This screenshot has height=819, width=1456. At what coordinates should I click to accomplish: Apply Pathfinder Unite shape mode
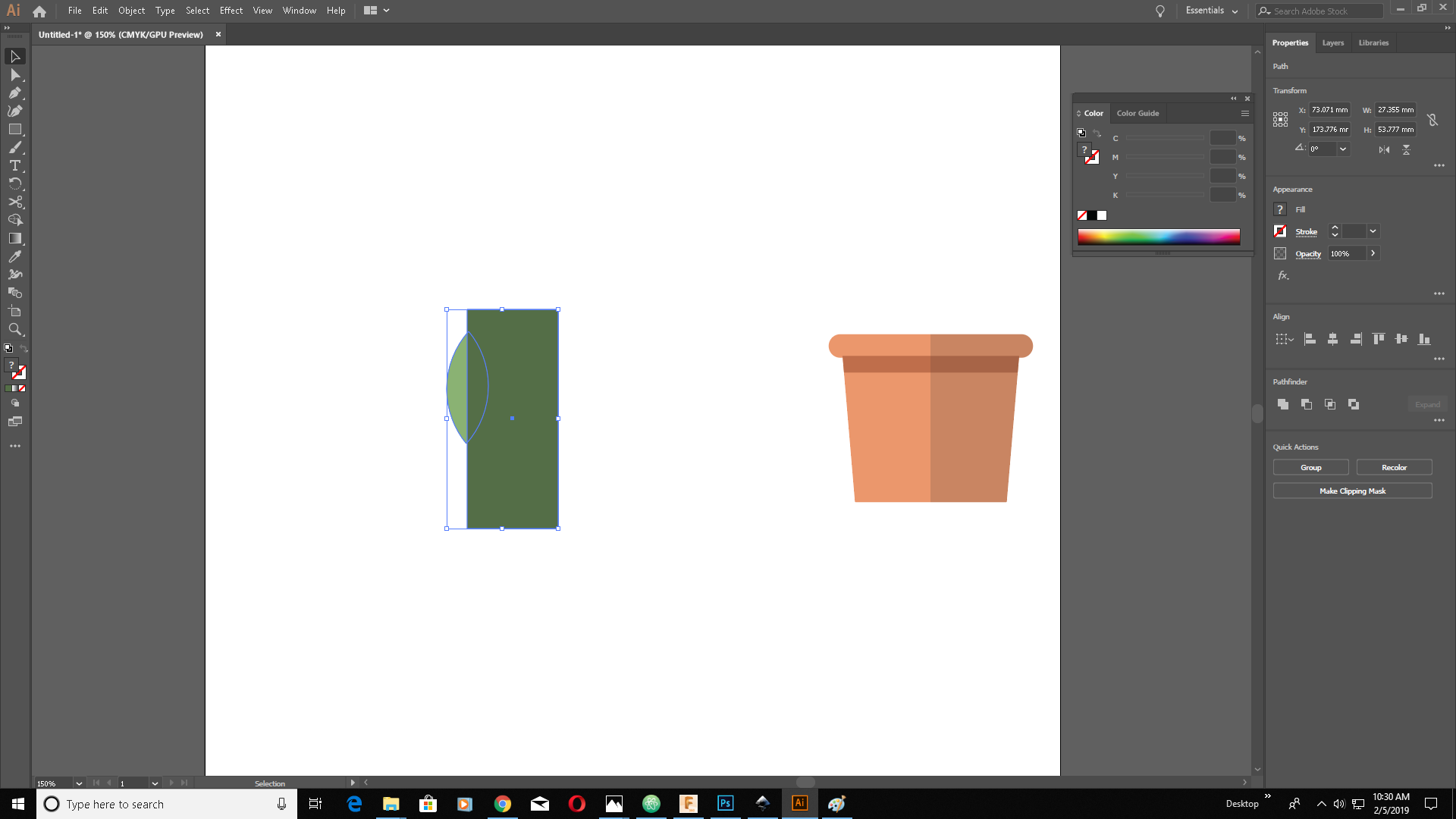point(1283,404)
